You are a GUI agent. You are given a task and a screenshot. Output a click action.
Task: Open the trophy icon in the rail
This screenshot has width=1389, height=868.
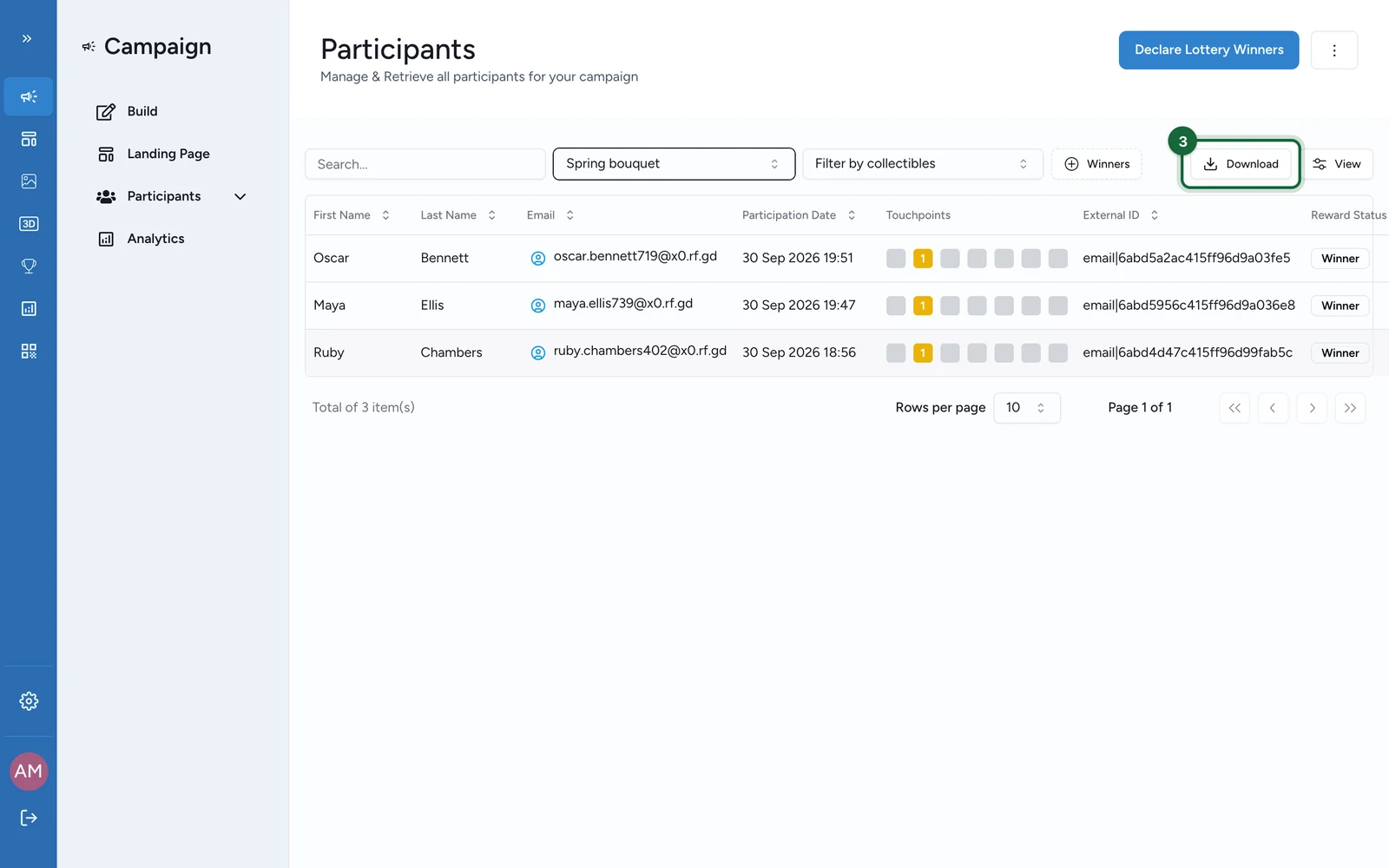click(29, 266)
